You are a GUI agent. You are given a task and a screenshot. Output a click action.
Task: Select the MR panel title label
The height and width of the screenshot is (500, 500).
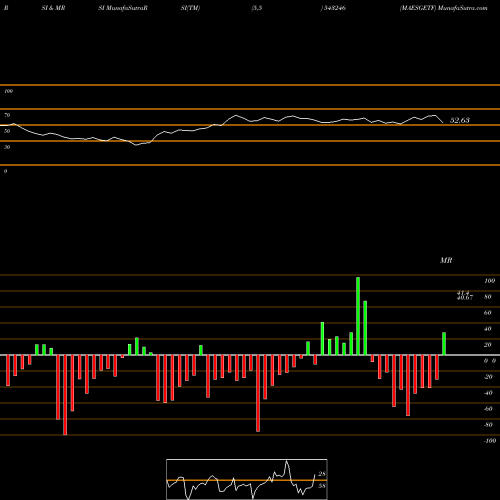tap(446, 260)
